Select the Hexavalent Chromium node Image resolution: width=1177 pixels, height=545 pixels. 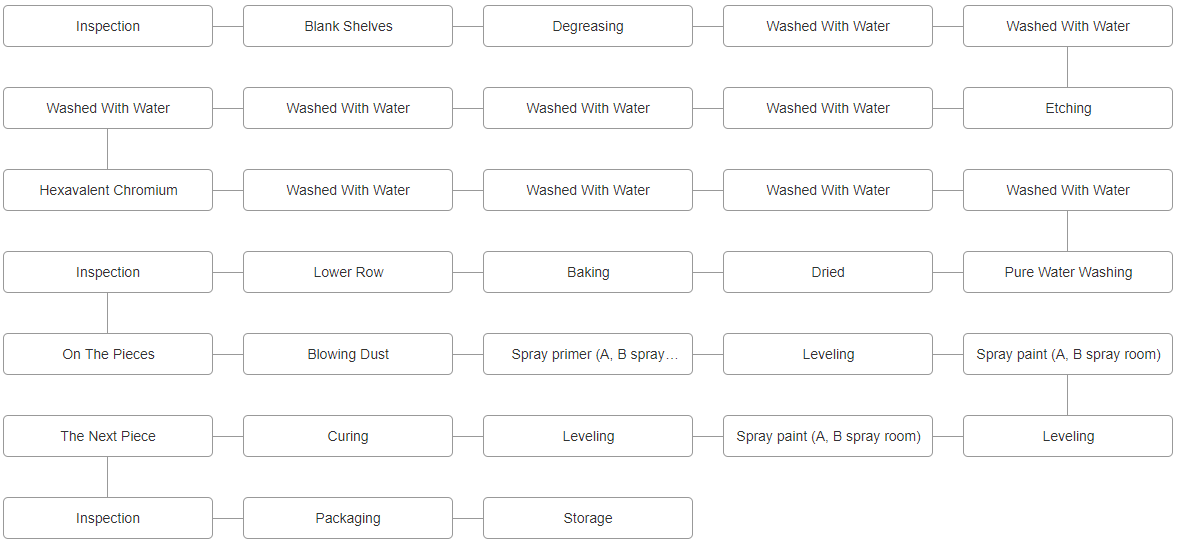[x=108, y=190]
